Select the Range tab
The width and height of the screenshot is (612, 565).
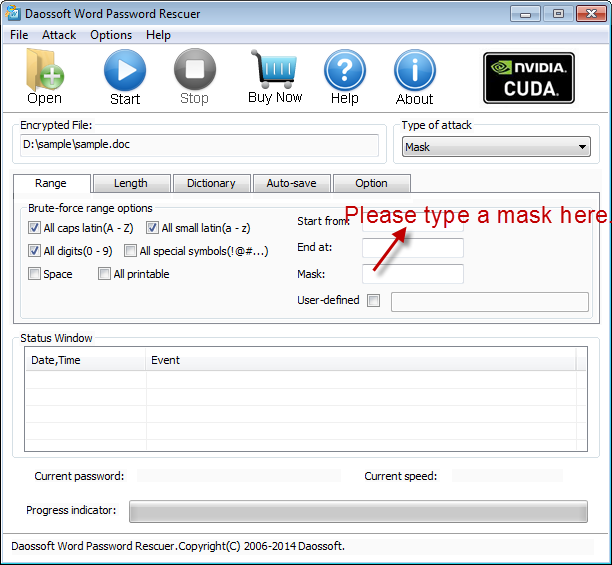(x=52, y=183)
